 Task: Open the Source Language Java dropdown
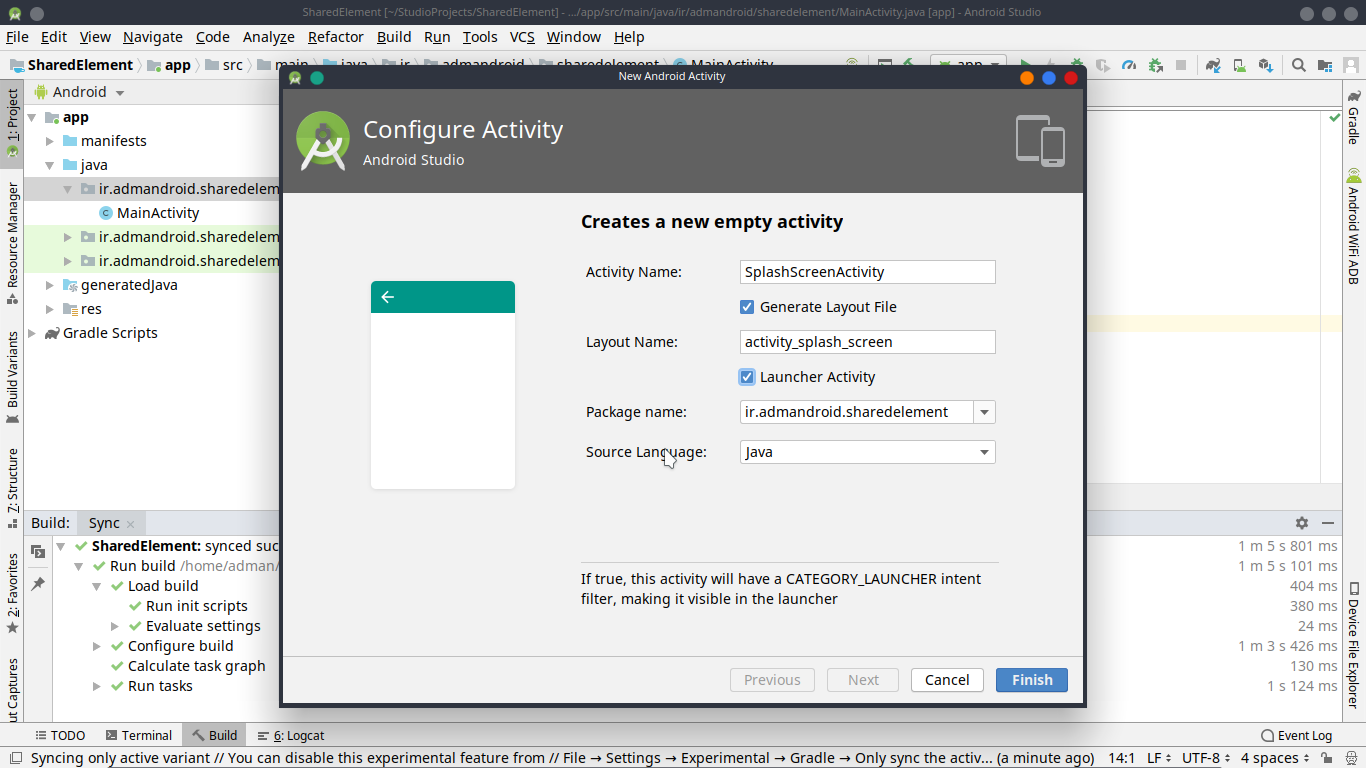[868, 452]
